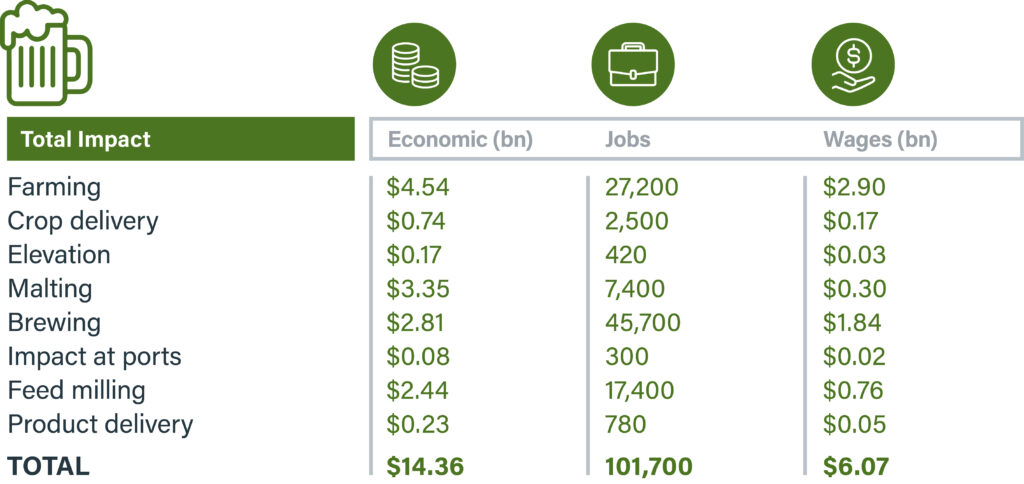This screenshot has height=484, width=1024.
Task: Click the Crop delivery row label
Action: 83,221
